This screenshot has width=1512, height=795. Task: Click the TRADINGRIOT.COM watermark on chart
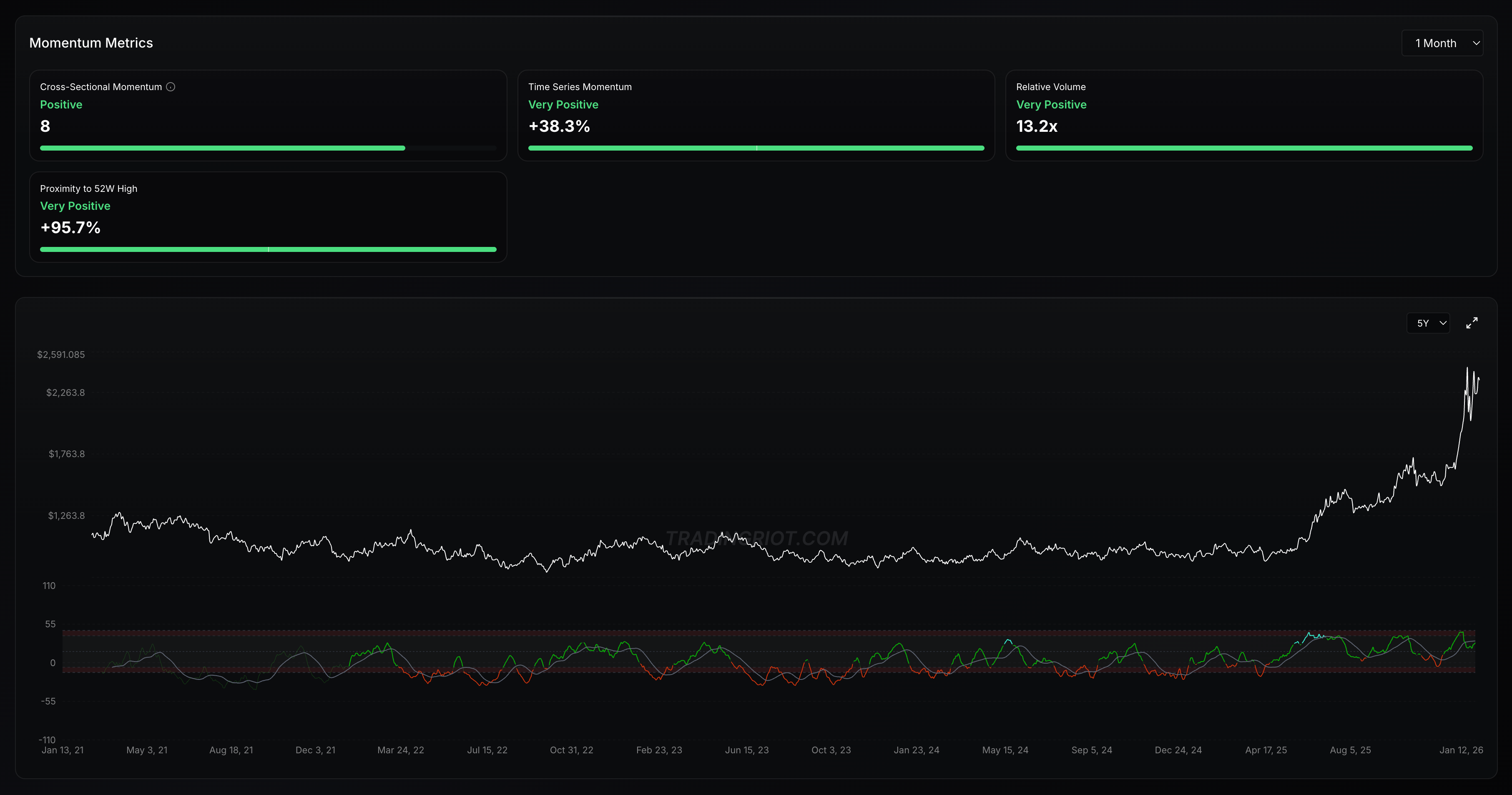[756, 538]
